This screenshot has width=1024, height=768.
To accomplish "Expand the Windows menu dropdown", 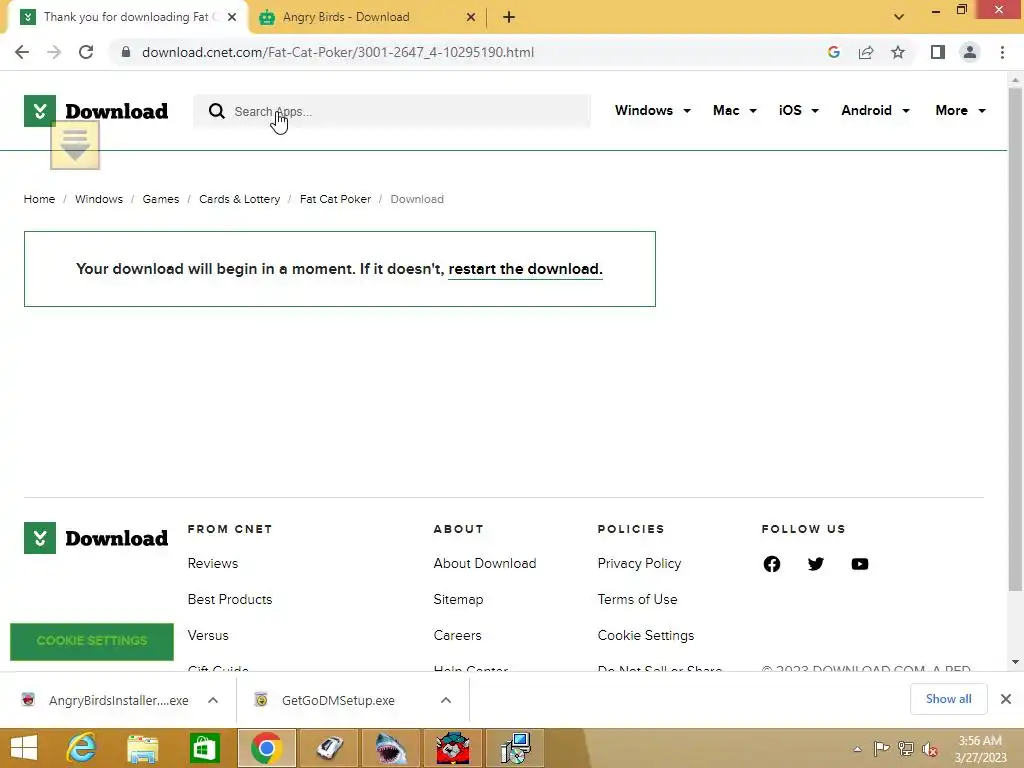I will (x=652, y=110).
